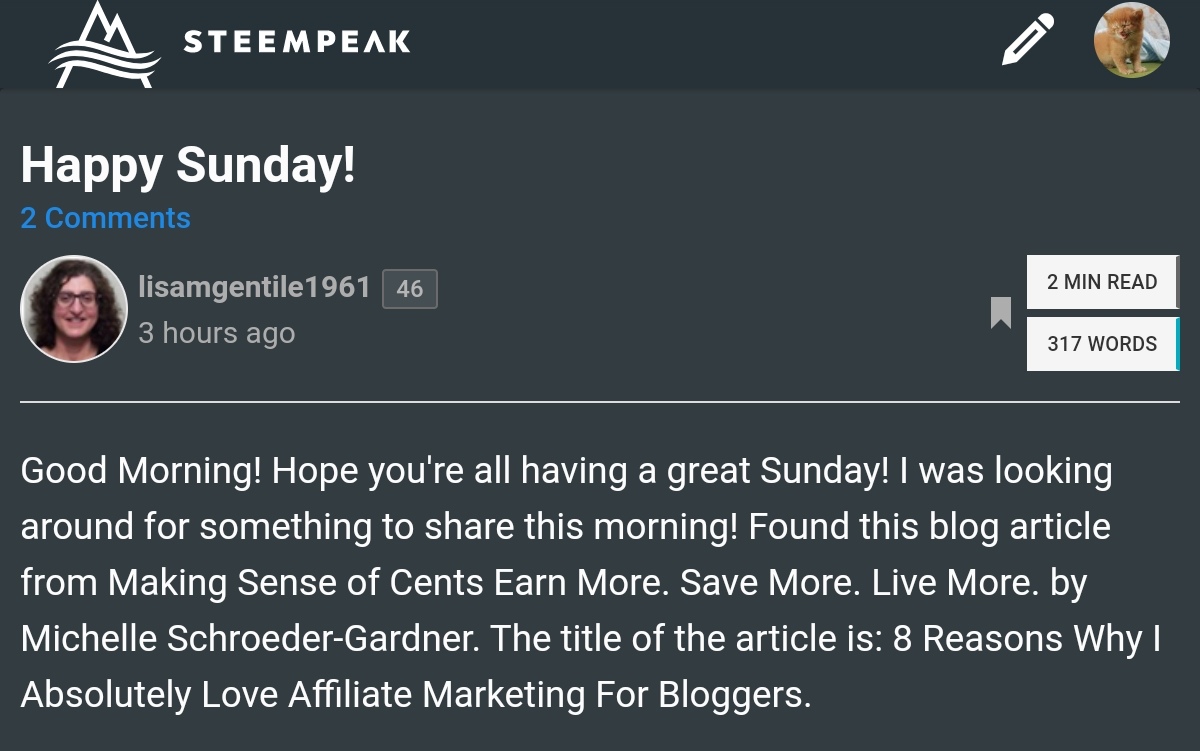The height and width of the screenshot is (751, 1200).
Task: Click the teal accent stripe on 317 WORDS
Action: (1177, 344)
